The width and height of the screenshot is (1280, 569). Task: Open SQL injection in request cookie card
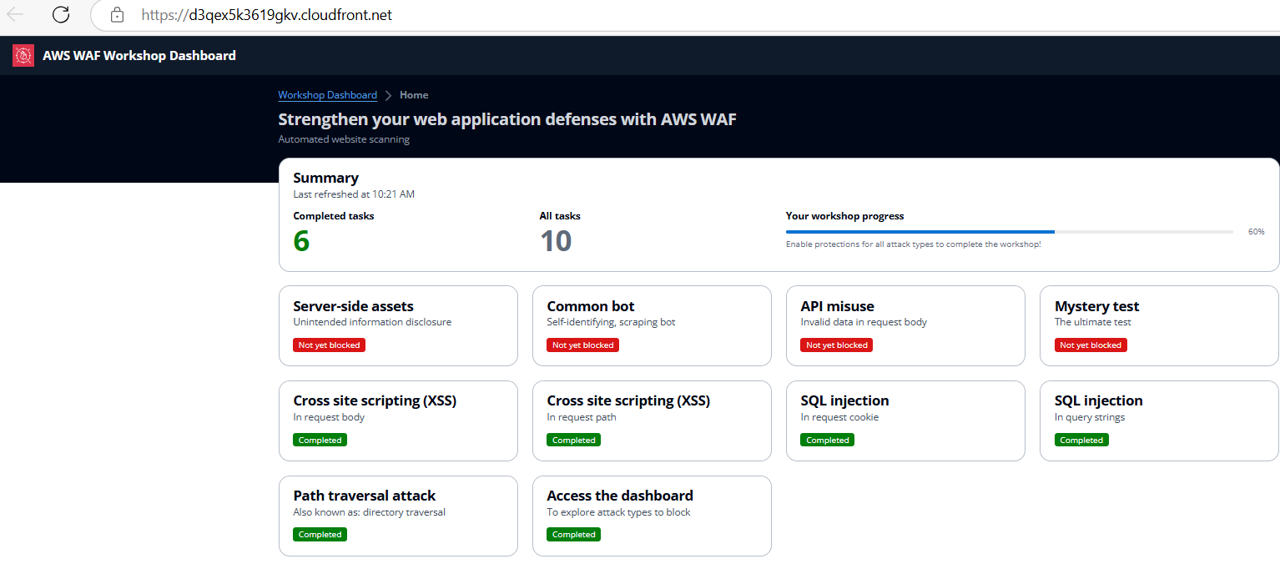coord(905,420)
